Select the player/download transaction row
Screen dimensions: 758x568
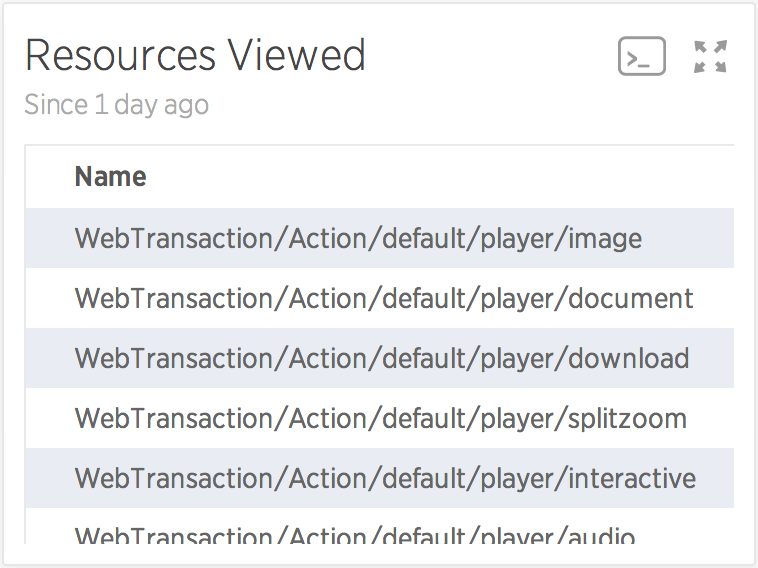coord(379,358)
